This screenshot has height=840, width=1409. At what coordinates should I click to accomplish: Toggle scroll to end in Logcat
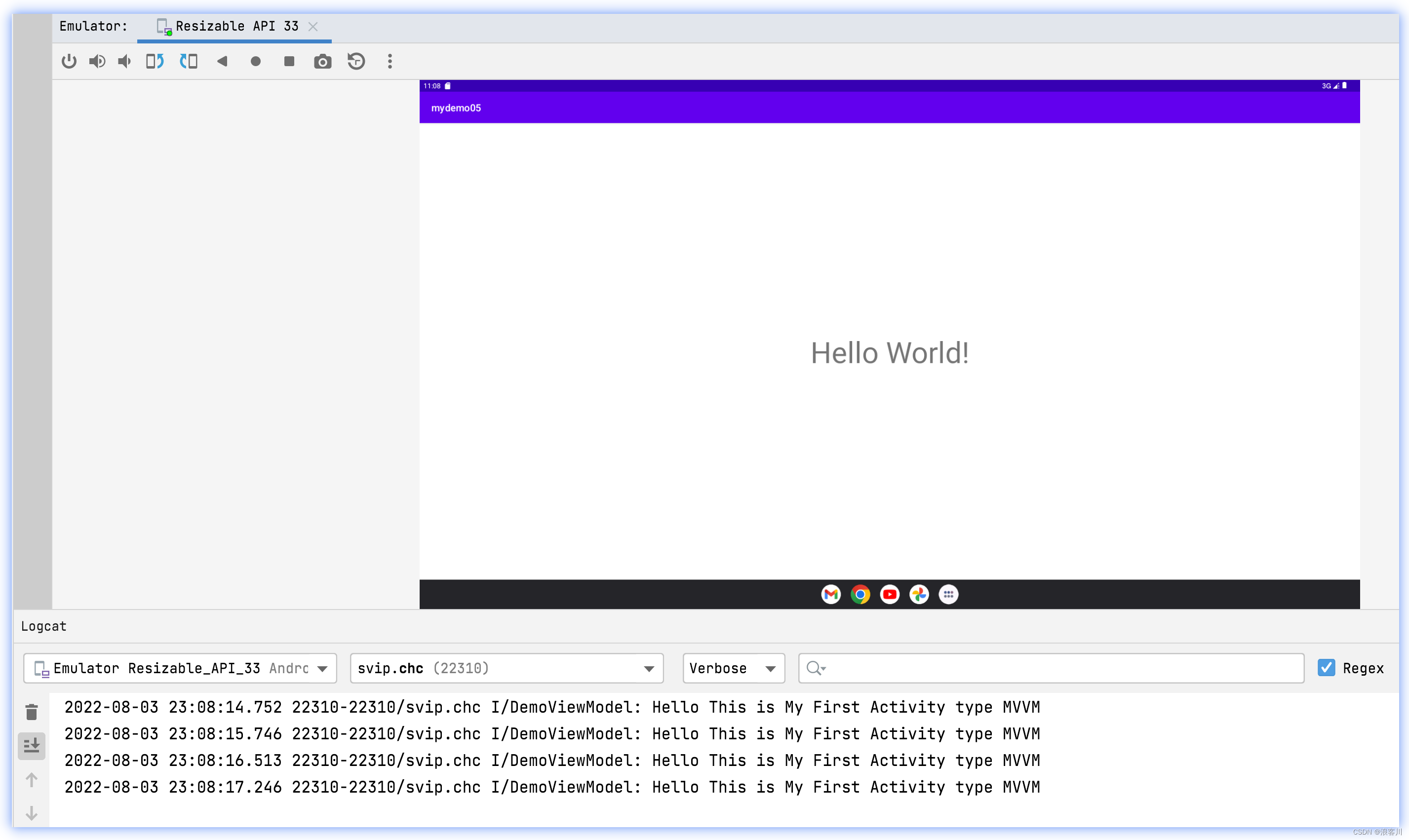point(32,746)
